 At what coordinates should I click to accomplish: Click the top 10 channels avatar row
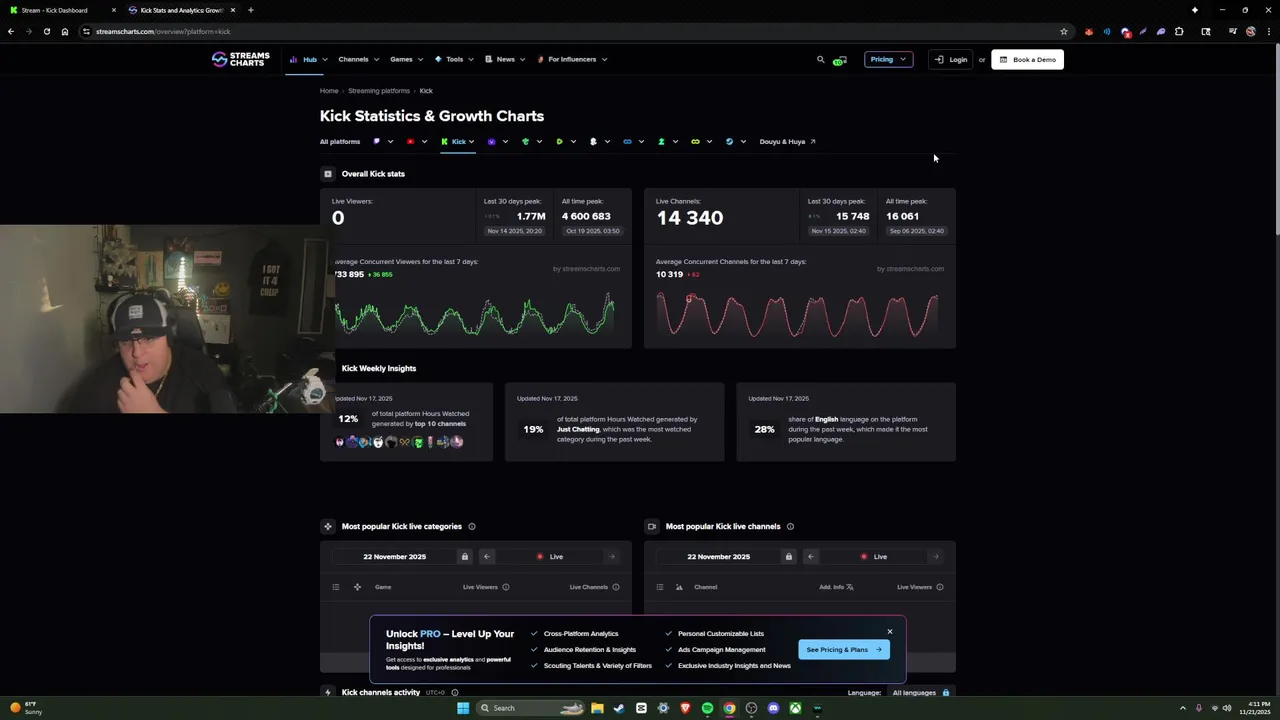point(400,442)
